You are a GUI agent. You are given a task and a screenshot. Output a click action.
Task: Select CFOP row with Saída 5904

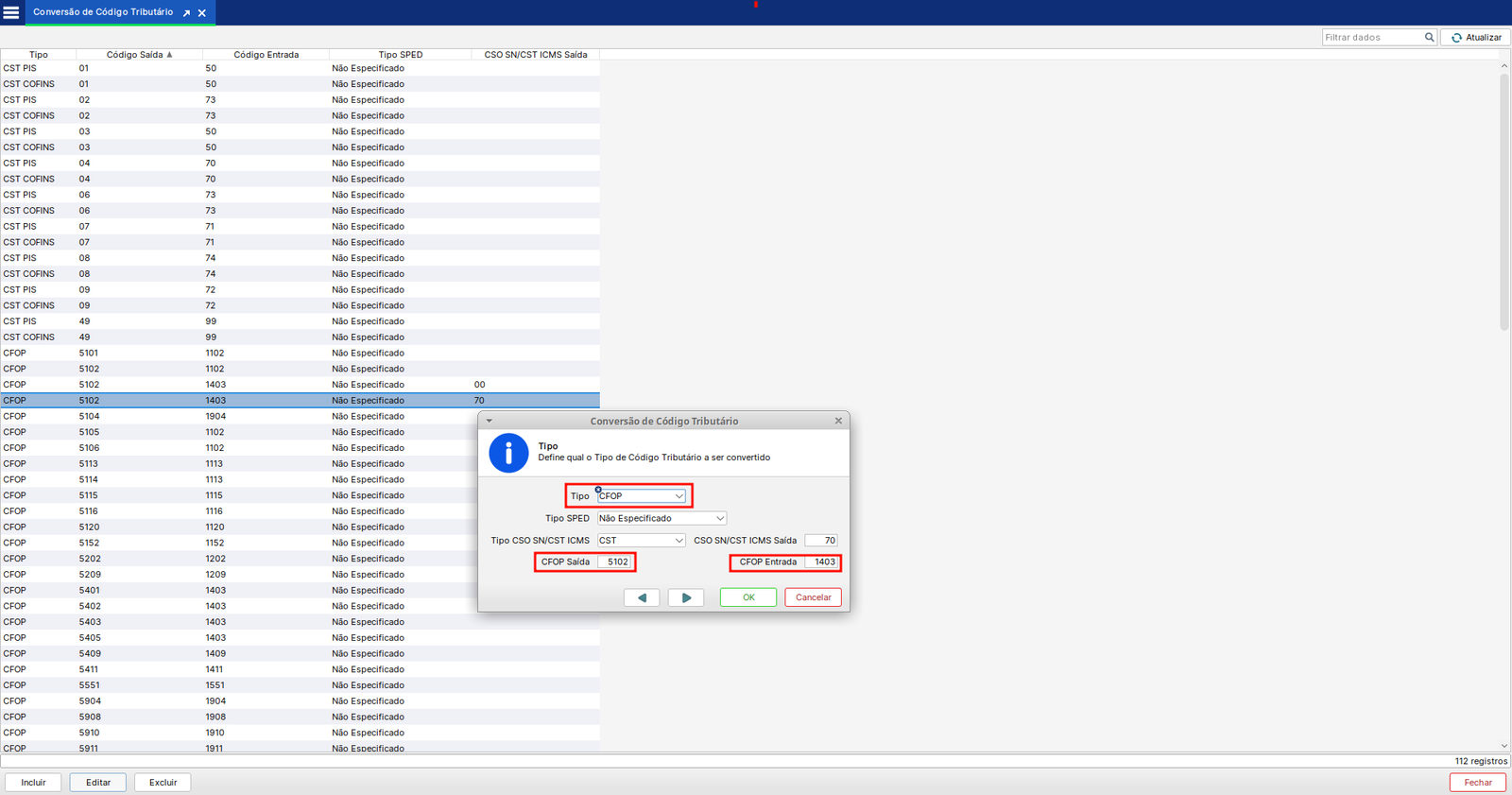(x=300, y=701)
